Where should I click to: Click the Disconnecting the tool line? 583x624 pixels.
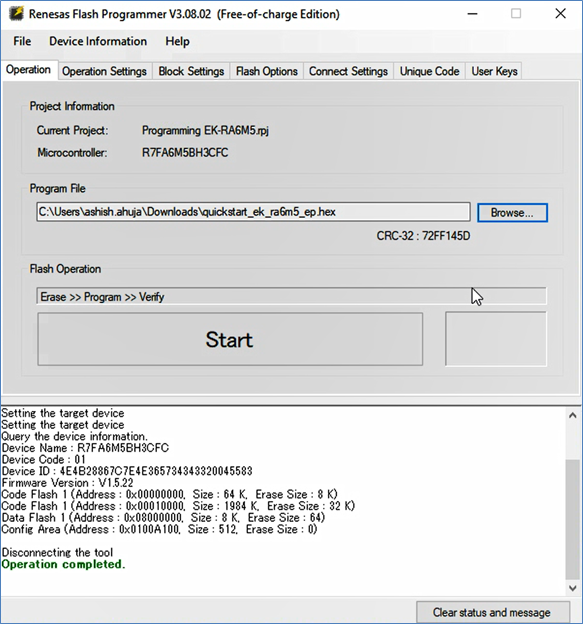57,552
